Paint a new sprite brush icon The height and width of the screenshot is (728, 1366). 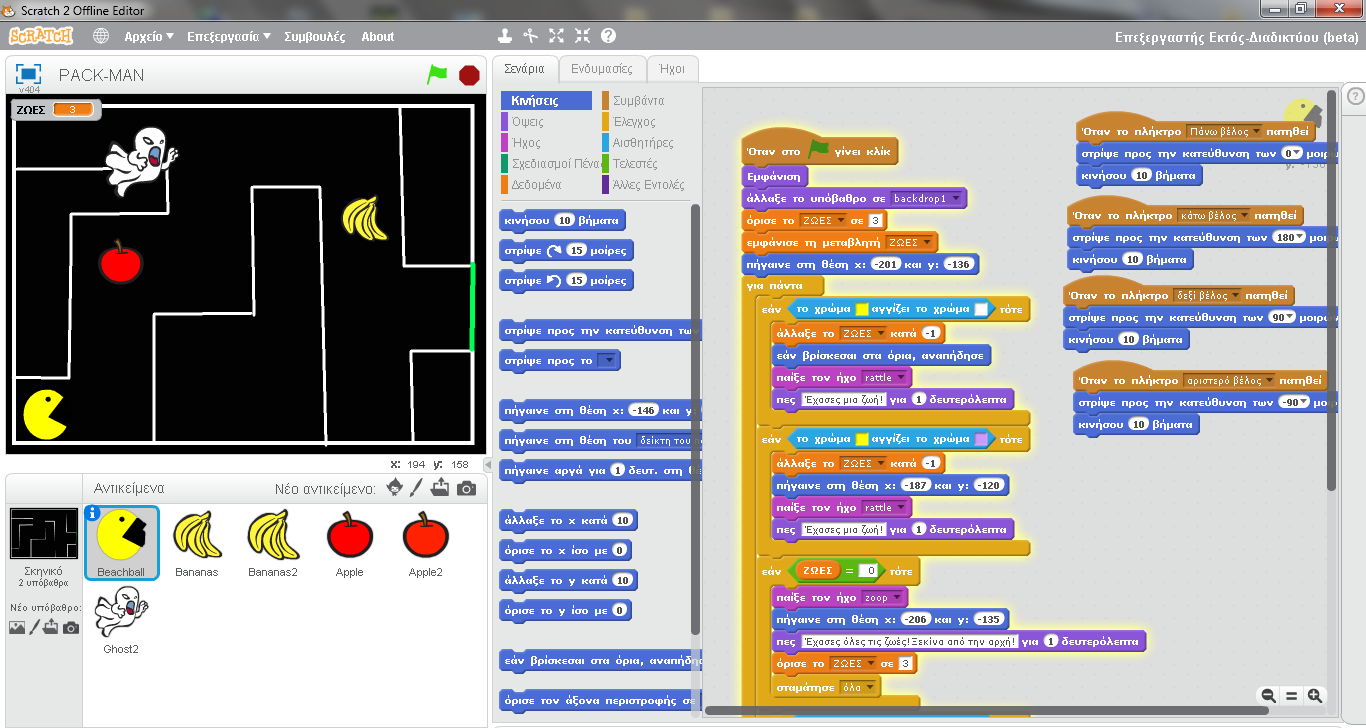pos(418,488)
